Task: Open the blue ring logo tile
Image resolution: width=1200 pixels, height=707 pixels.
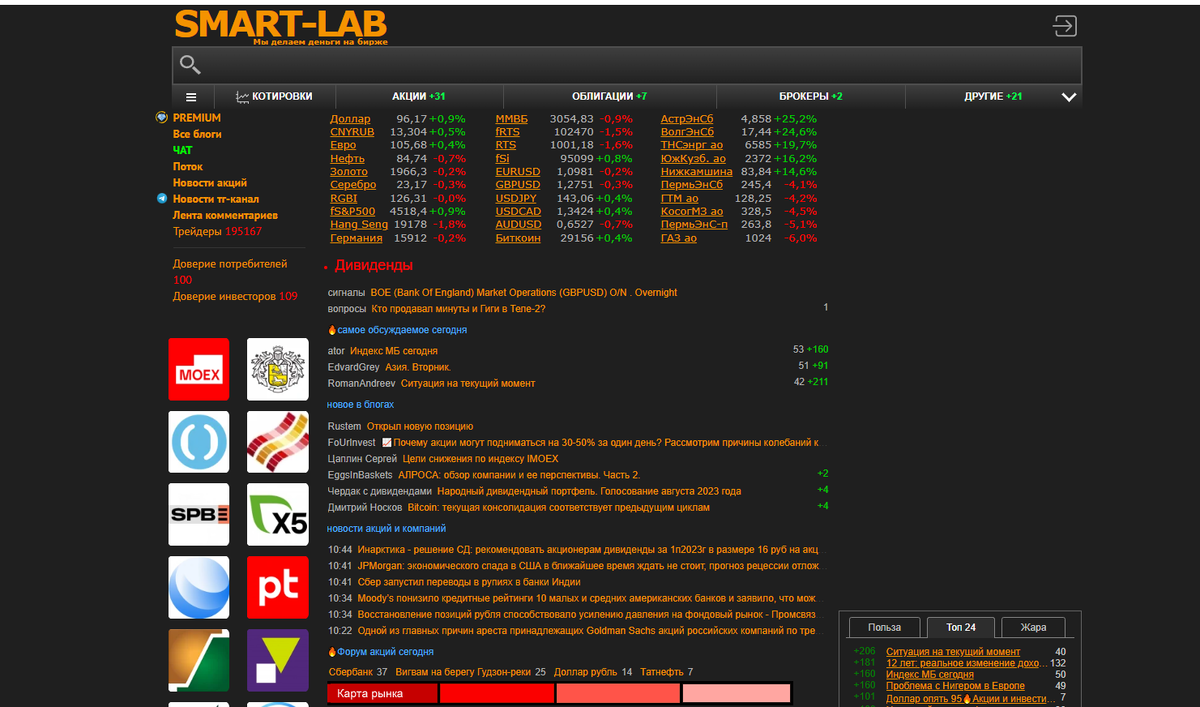Action: click(x=198, y=442)
